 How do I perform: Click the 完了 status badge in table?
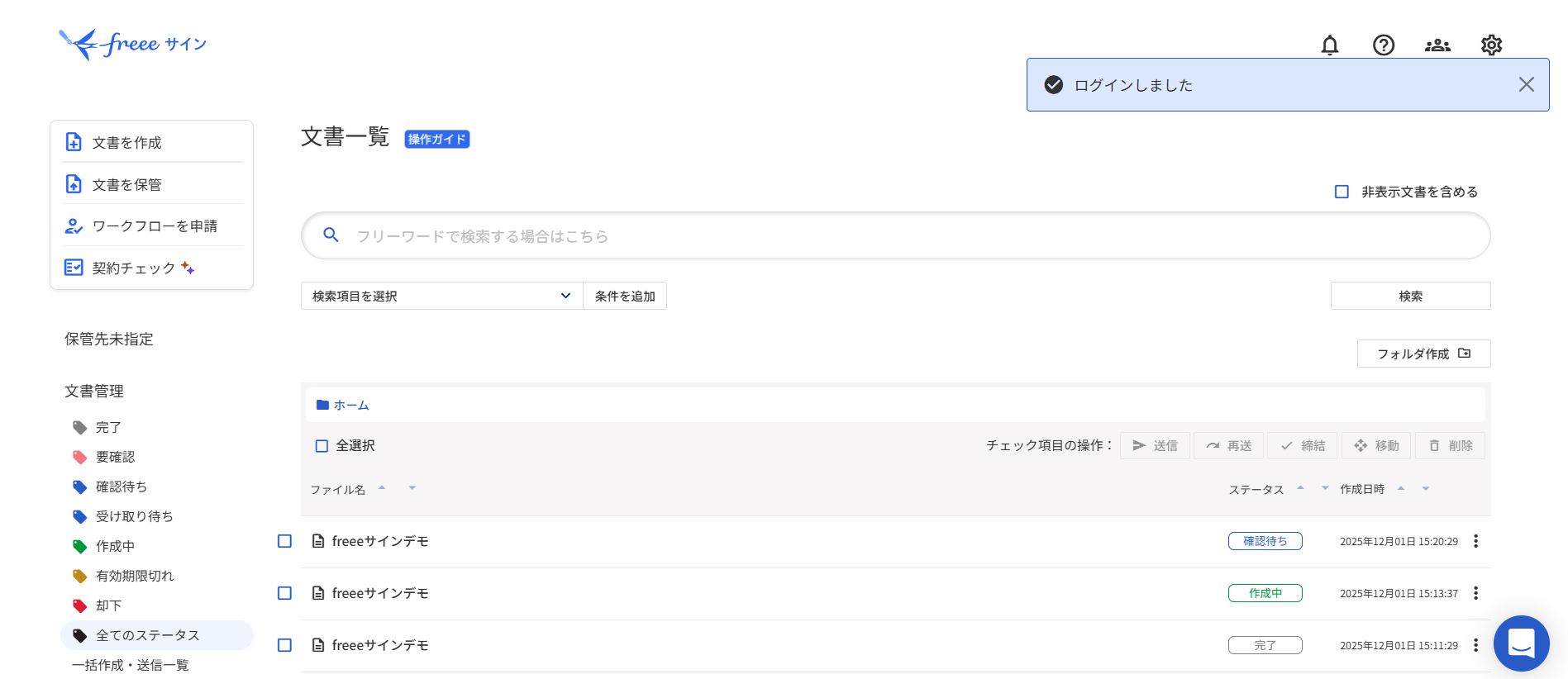1265,645
